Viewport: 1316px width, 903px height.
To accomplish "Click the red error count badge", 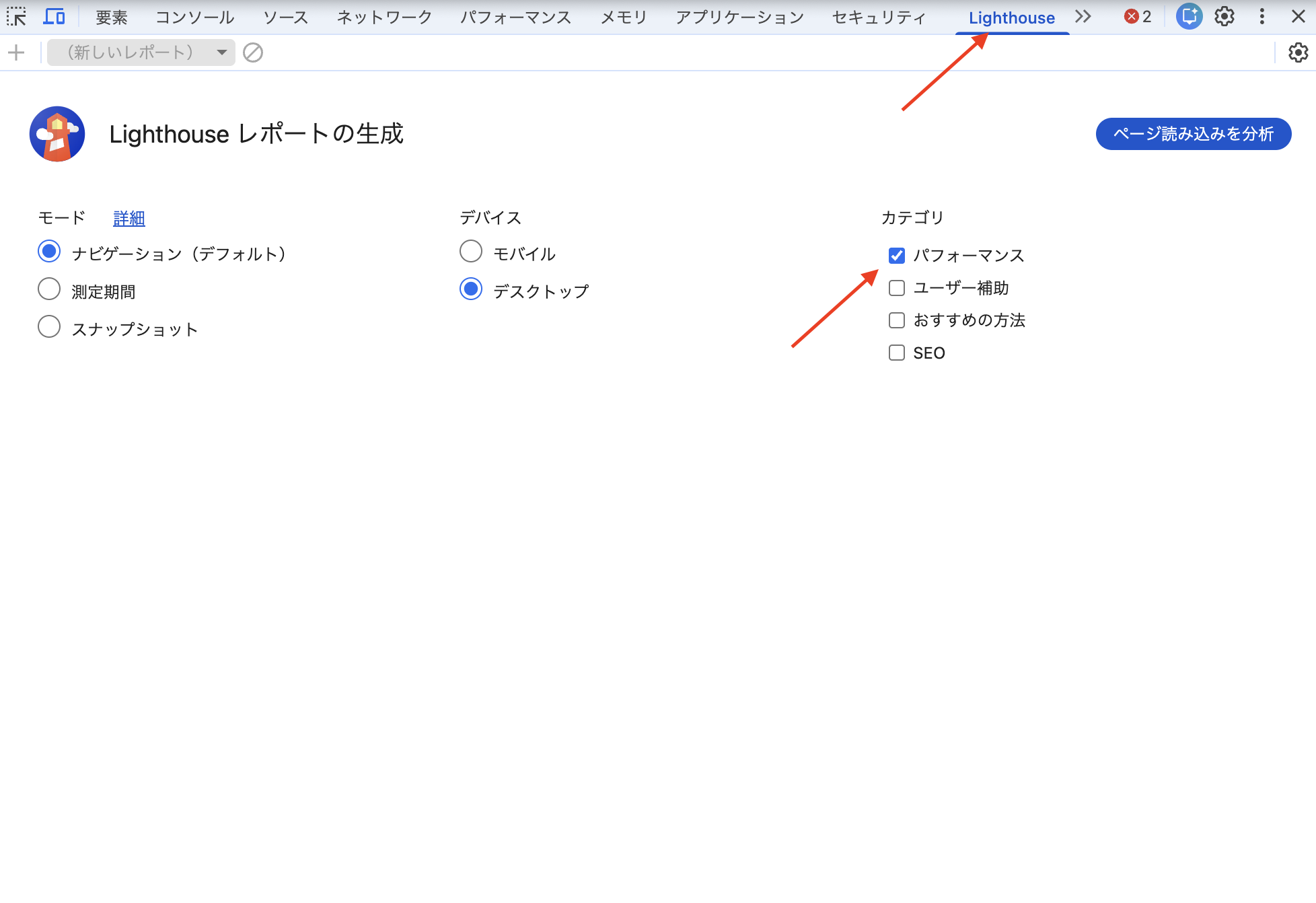I will point(1138,17).
